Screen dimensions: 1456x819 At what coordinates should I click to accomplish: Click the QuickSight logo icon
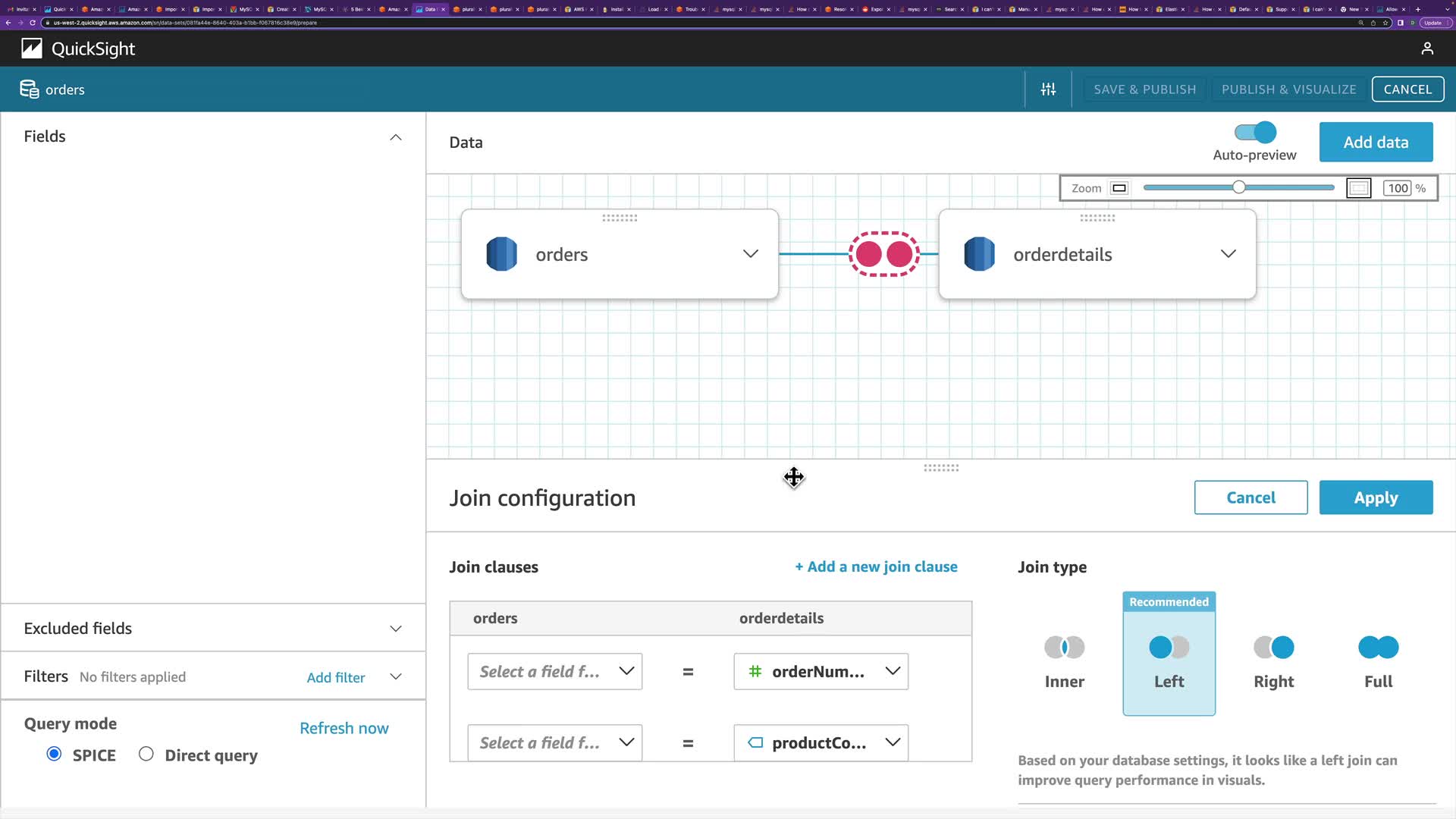click(x=32, y=49)
